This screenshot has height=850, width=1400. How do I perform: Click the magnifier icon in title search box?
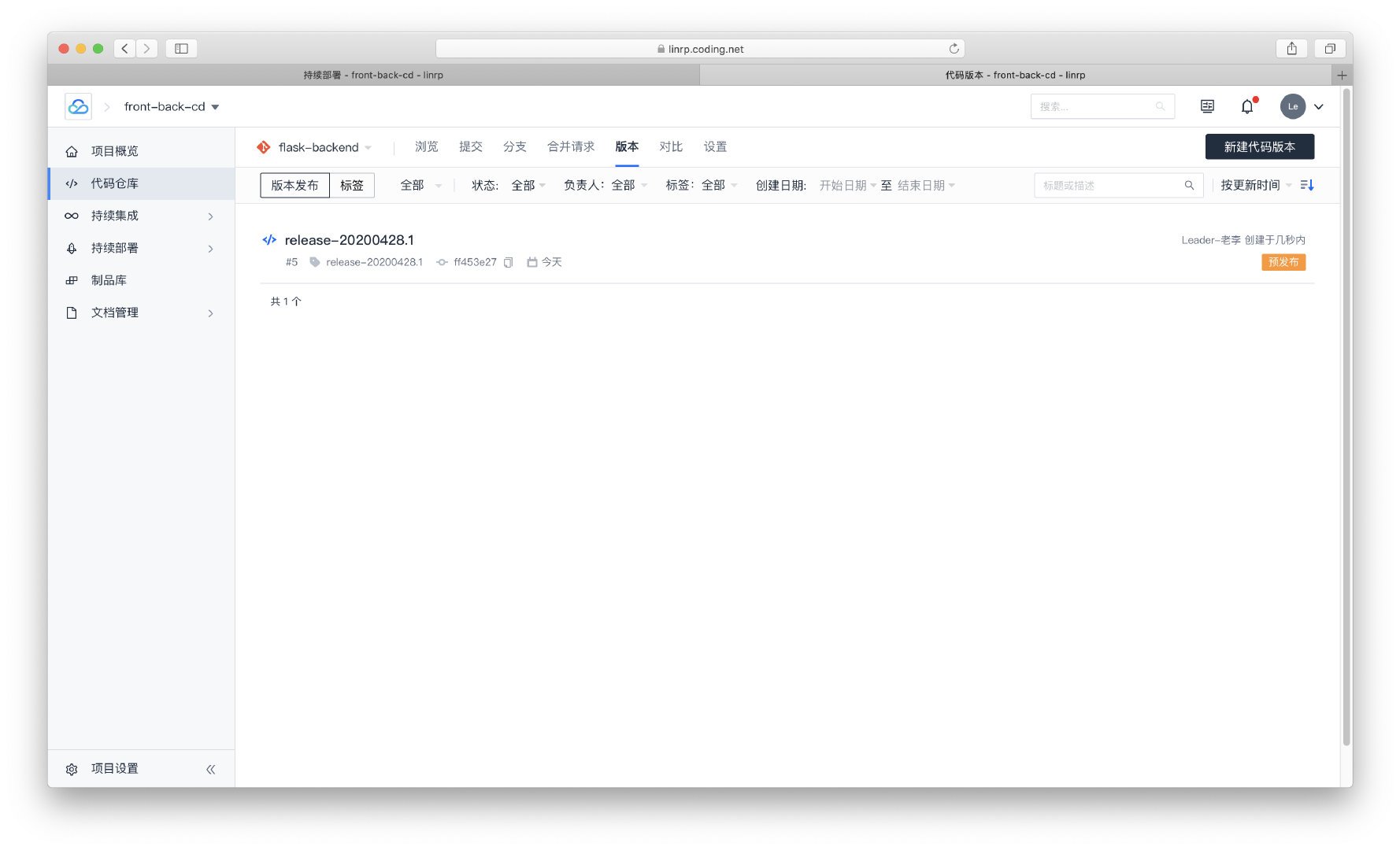click(x=1189, y=185)
